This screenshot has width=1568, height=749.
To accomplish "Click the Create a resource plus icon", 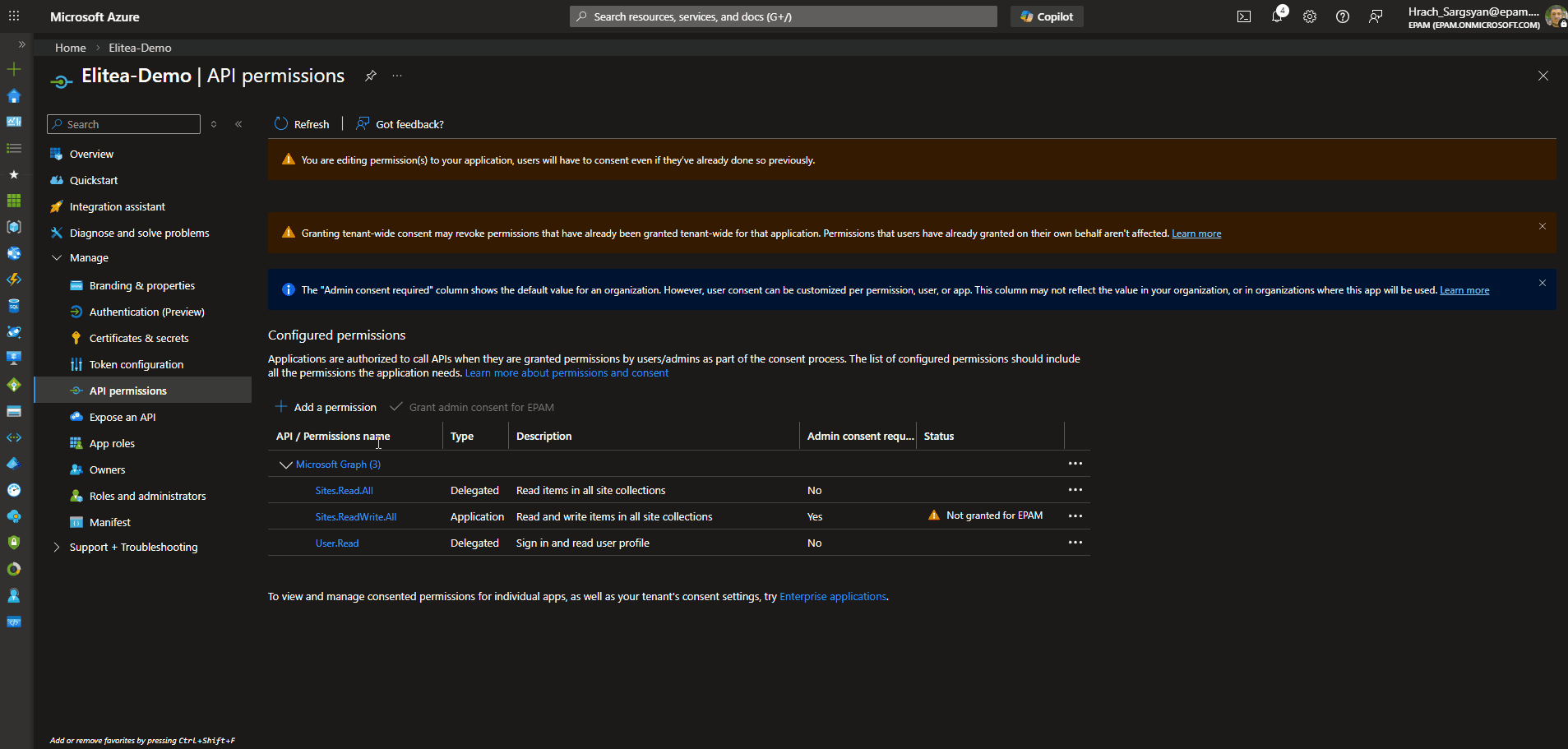I will click(x=13, y=70).
